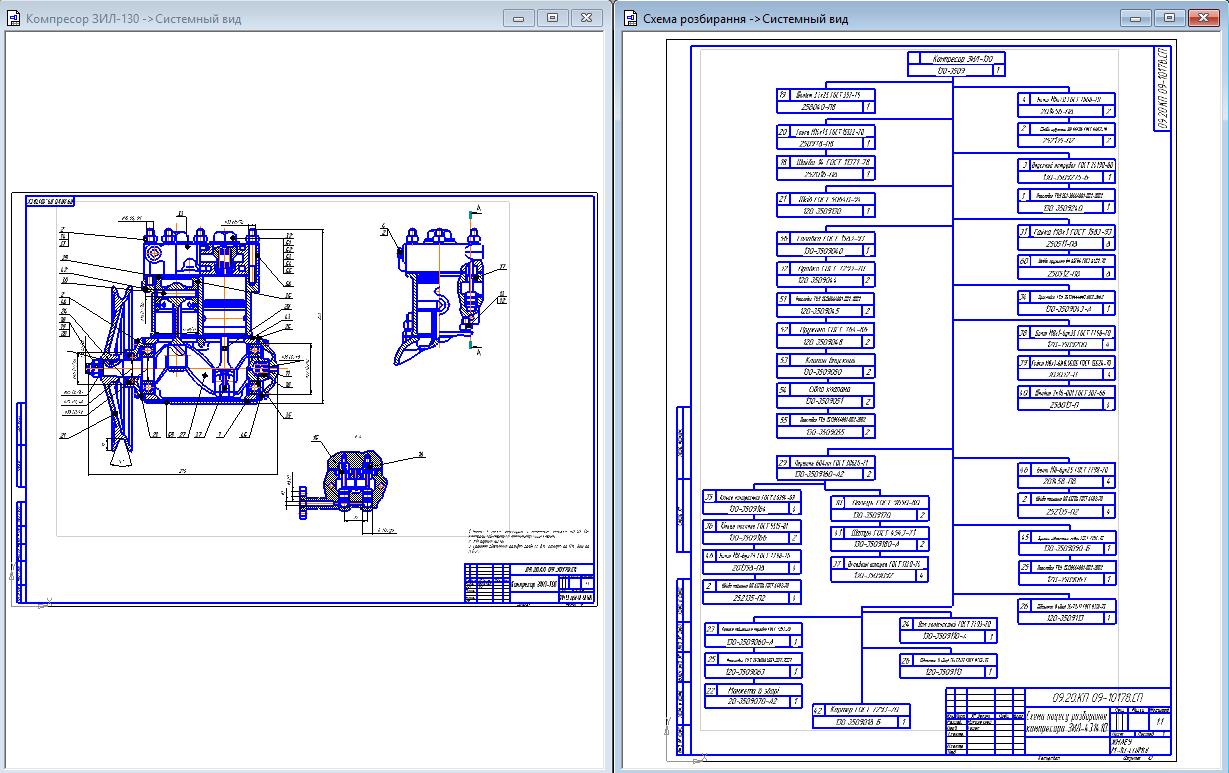Click title text 'Схема розбирання ->Системный вид'
Screen dimensions: 1229x773
(746, 19)
